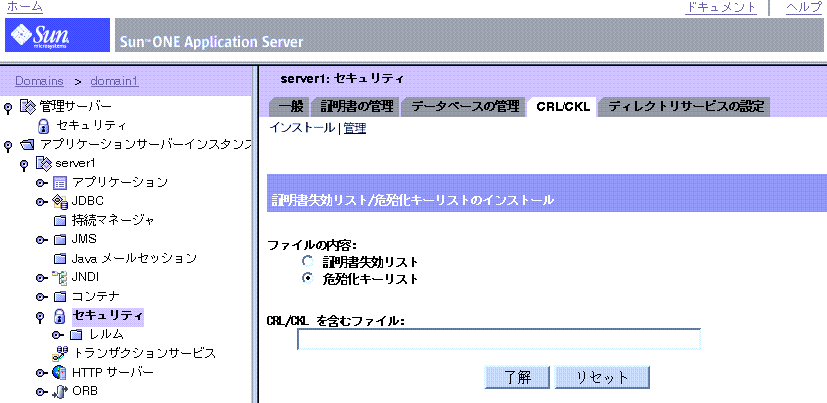Expand the アプリケーション tree node

(43, 183)
